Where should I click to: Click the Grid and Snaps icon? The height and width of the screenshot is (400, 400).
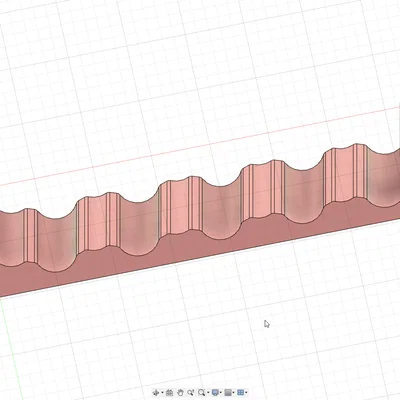coord(228,393)
